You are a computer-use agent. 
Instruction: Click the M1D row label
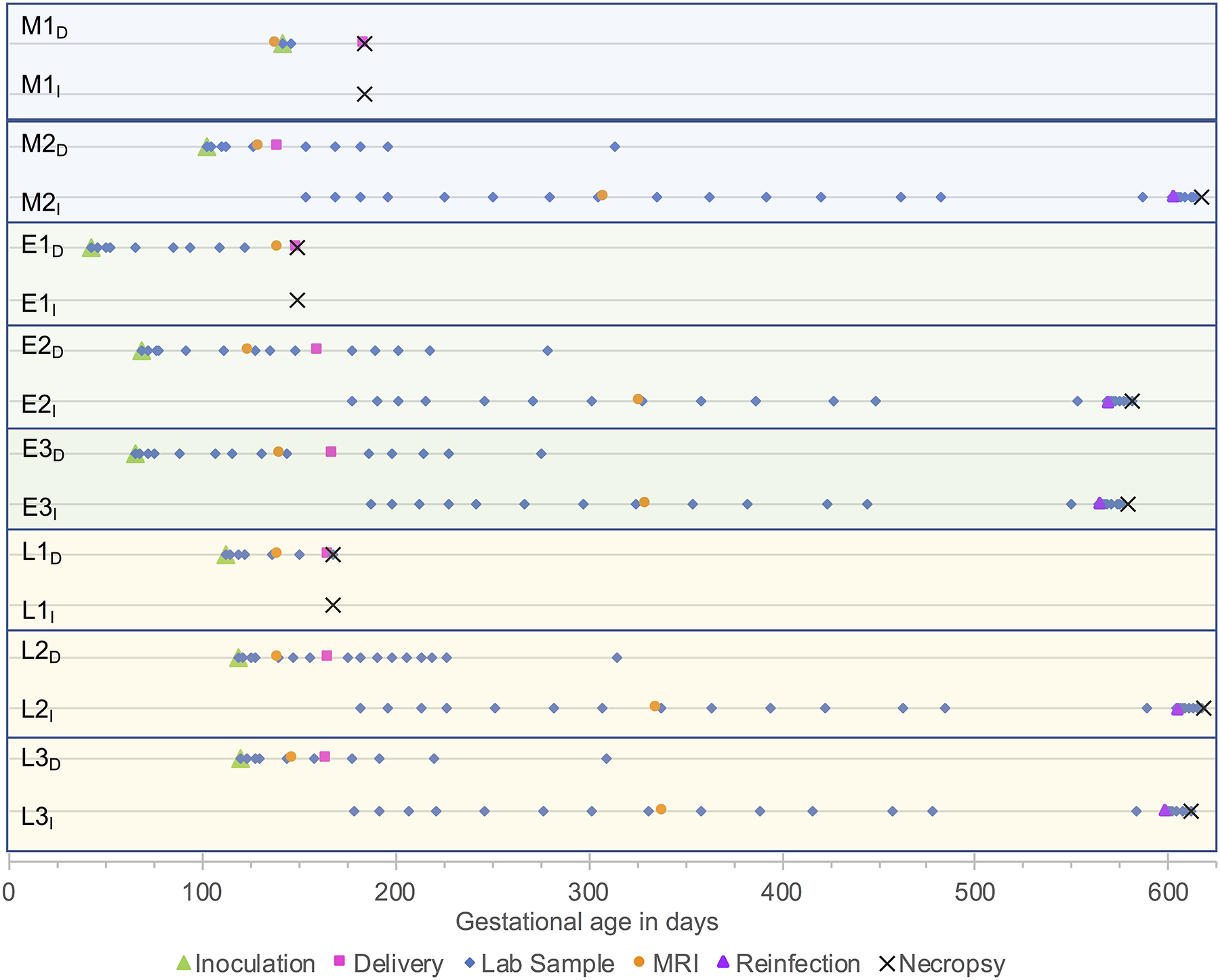[44, 27]
